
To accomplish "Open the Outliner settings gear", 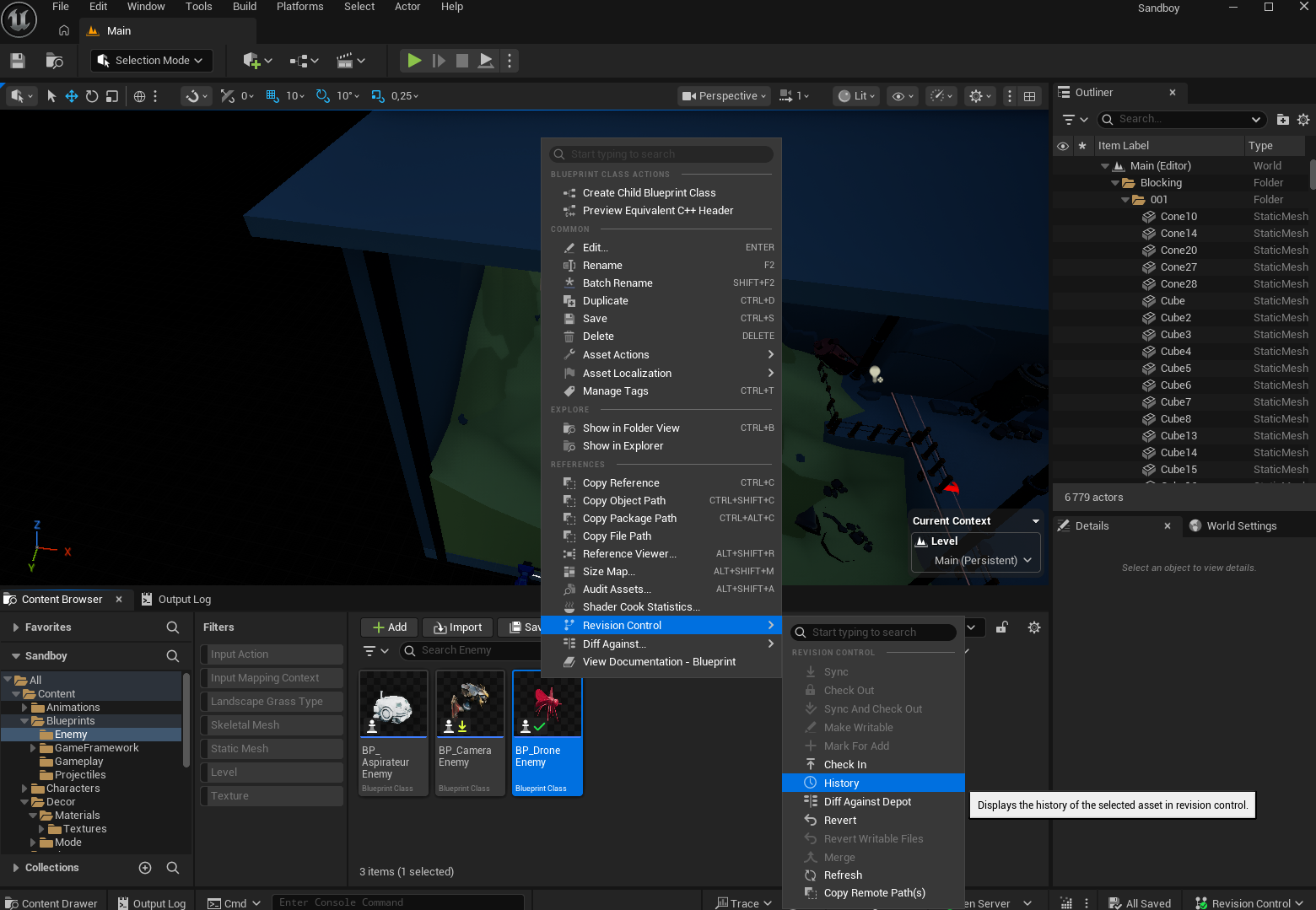I will 1303,120.
